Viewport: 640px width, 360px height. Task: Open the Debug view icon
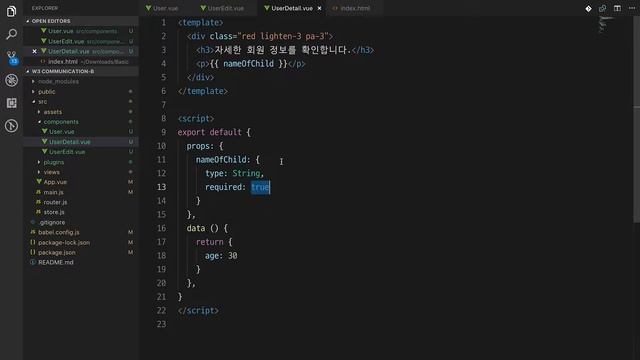[x=11, y=80]
